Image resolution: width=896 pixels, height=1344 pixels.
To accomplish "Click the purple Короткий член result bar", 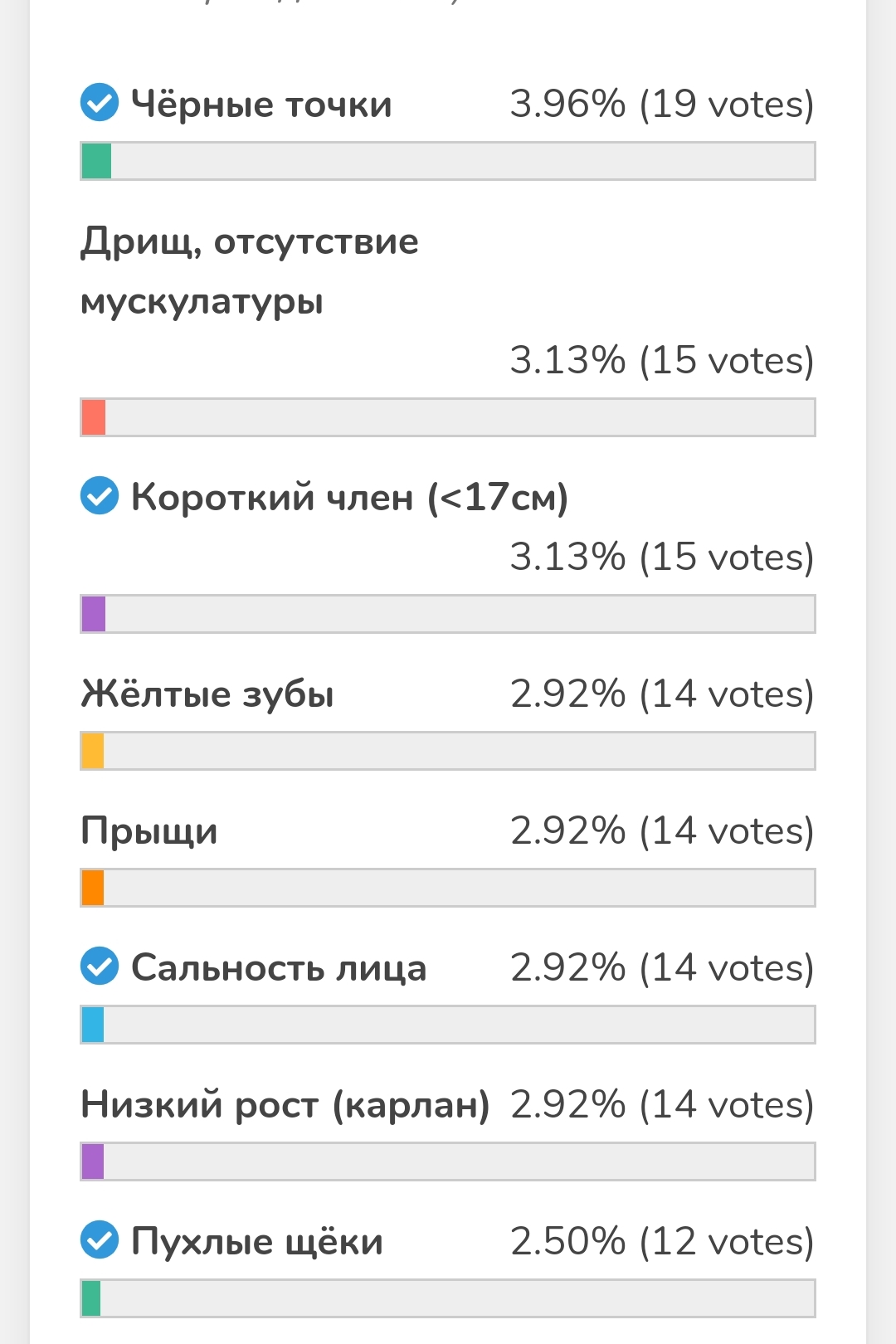I will pyautogui.click(x=448, y=614).
